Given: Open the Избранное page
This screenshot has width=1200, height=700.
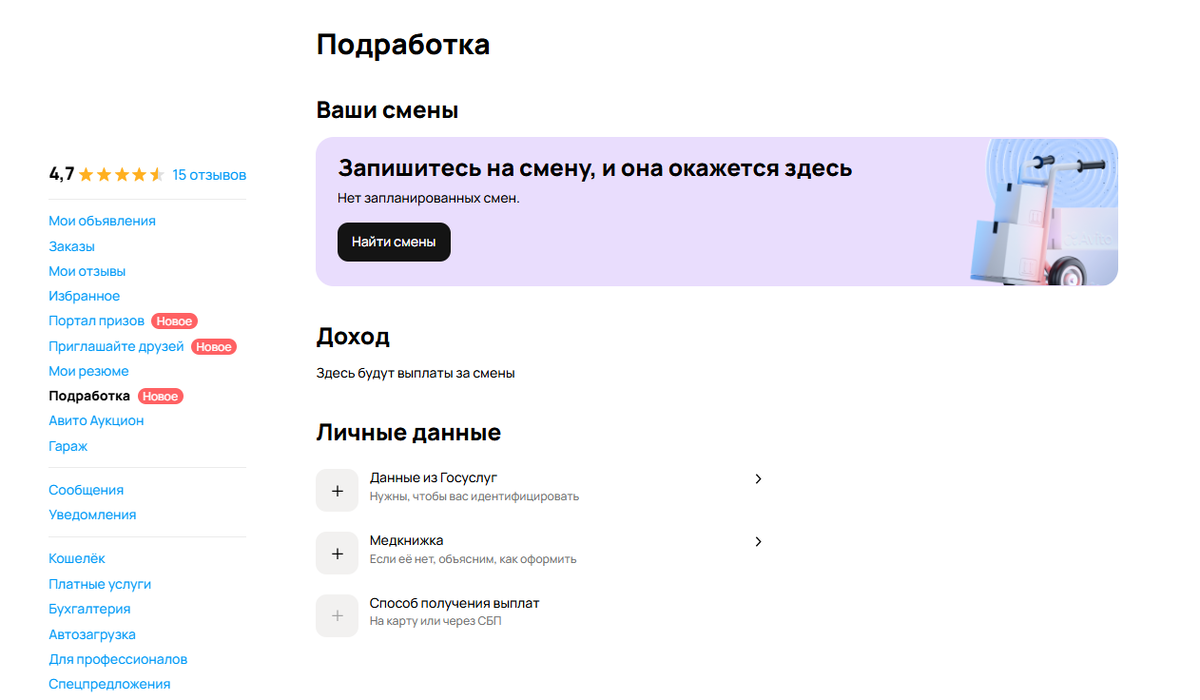Looking at the screenshot, I should [x=84, y=295].
